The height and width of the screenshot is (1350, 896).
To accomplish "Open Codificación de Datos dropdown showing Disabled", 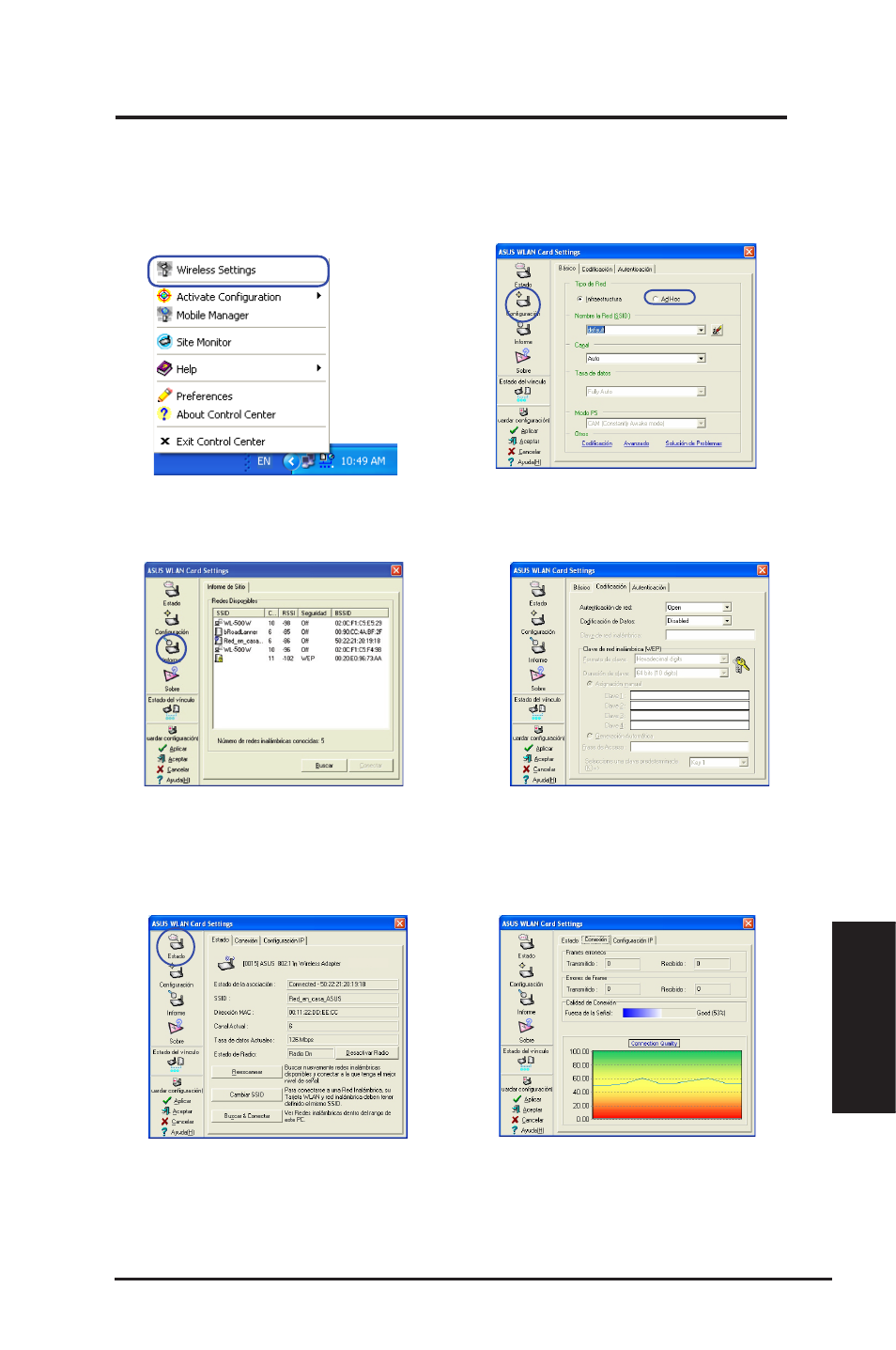I will click(x=727, y=621).
